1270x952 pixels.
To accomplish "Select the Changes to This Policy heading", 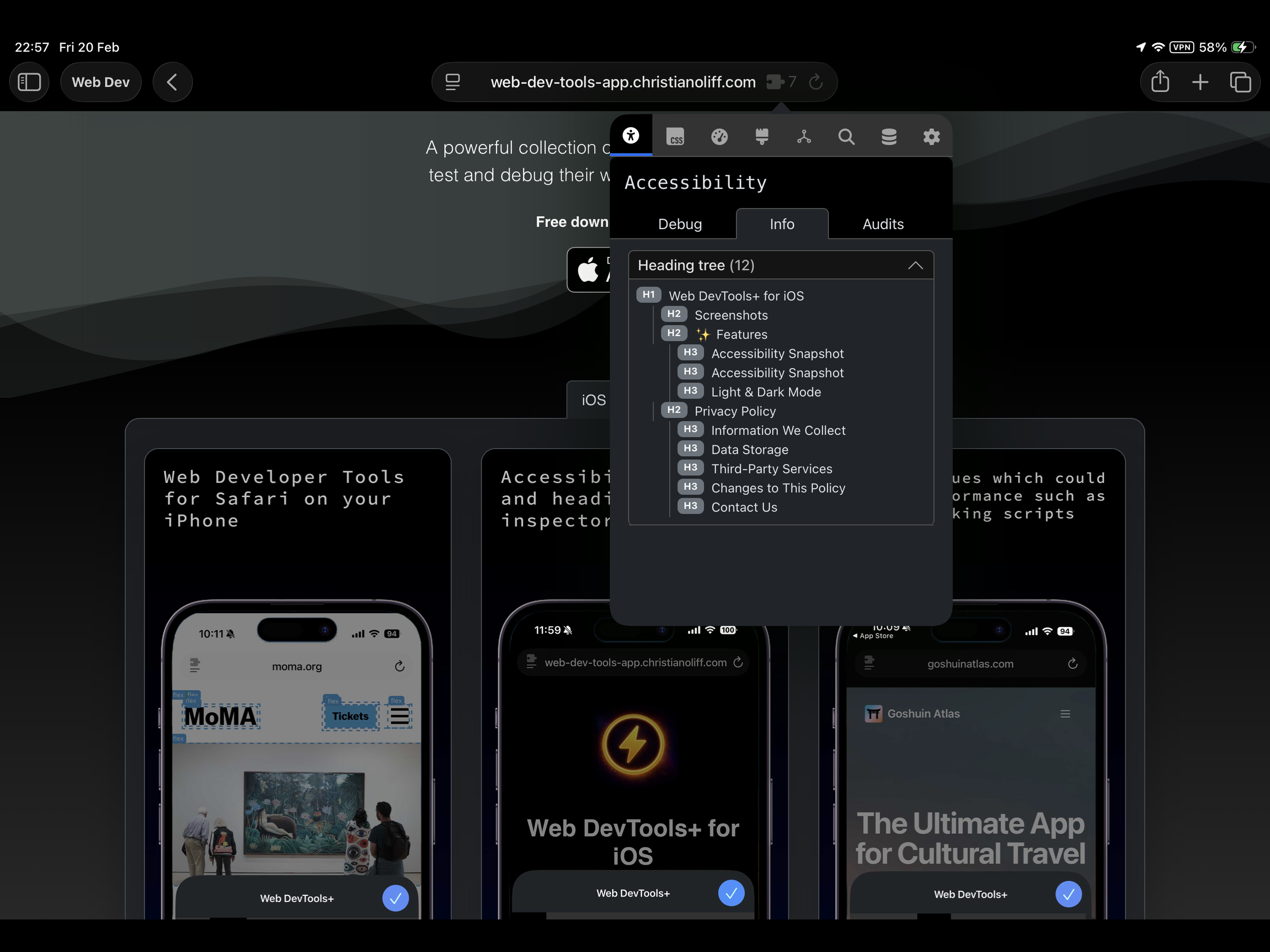I will [761, 488].
